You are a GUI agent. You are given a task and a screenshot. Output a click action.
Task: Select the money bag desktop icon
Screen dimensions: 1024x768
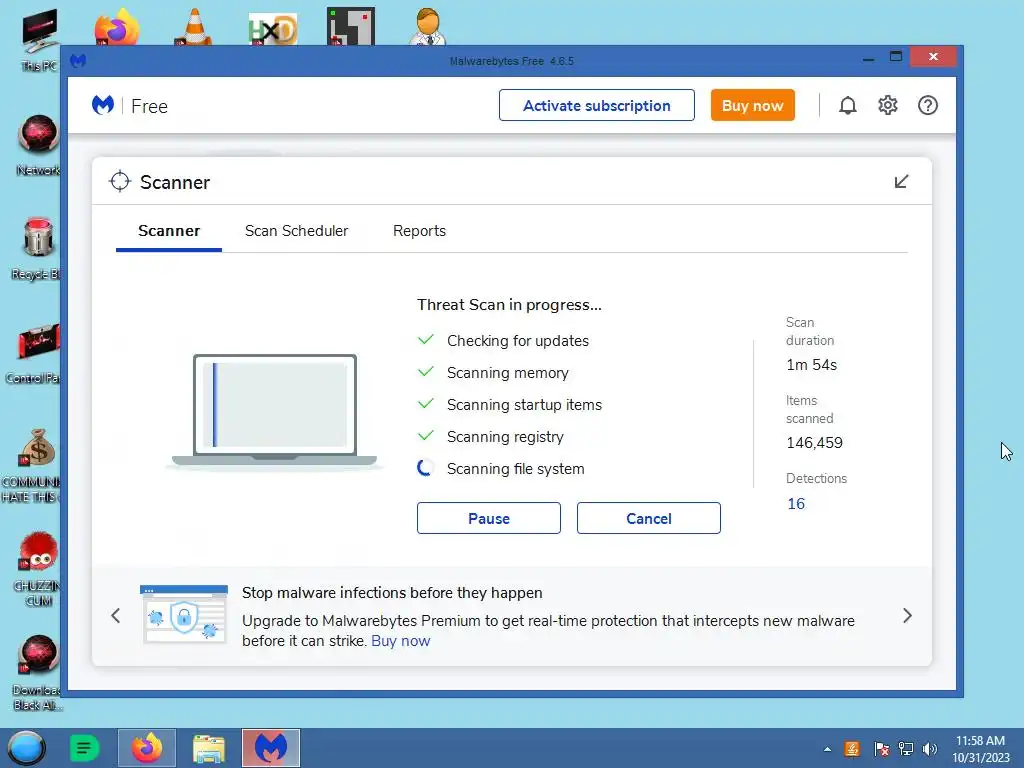pyautogui.click(x=33, y=466)
